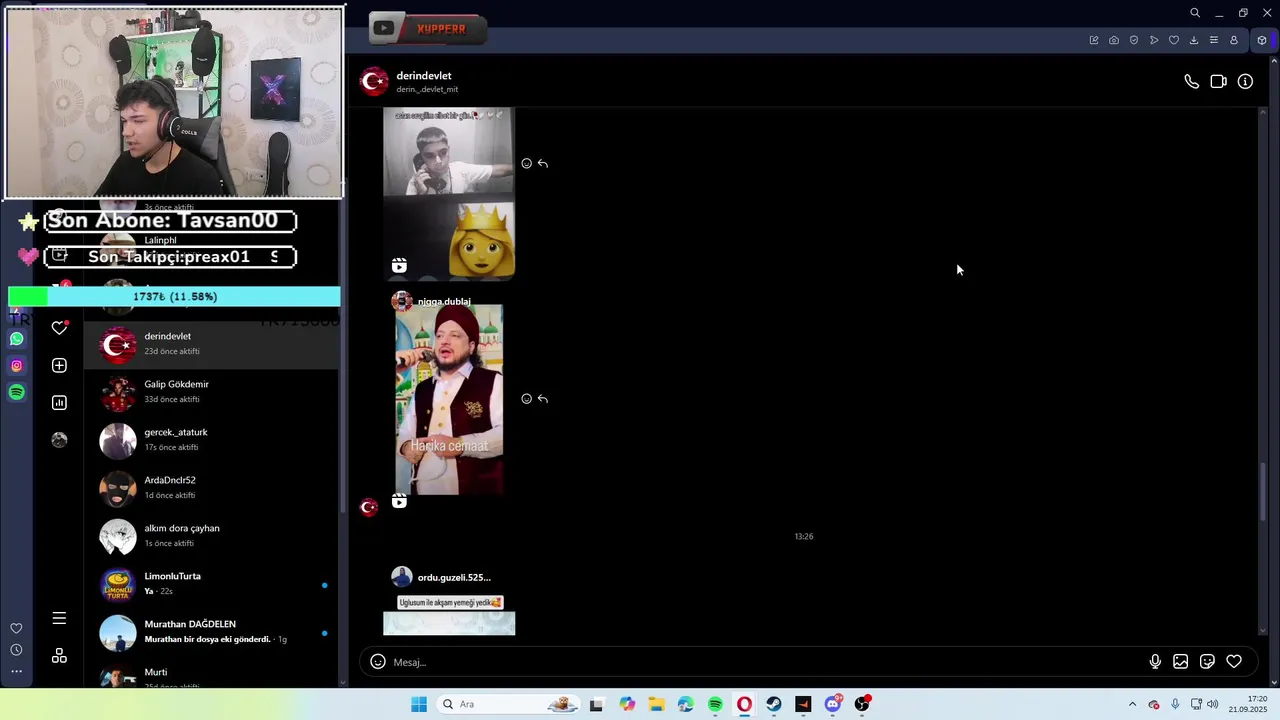Image resolution: width=1280 pixels, height=720 pixels.
Task: Open the derindevlet profile name in chat header
Action: tap(424, 76)
